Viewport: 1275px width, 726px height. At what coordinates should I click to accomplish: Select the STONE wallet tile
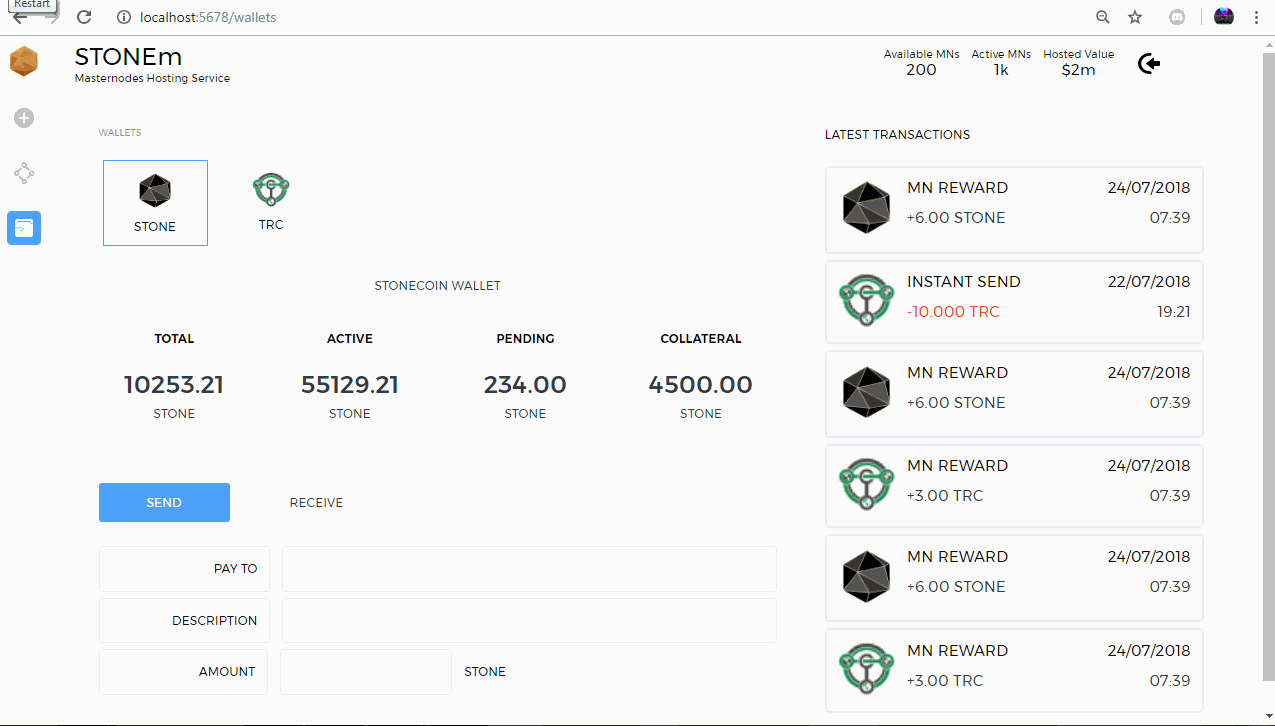pyautogui.click(x=155, y=203)
